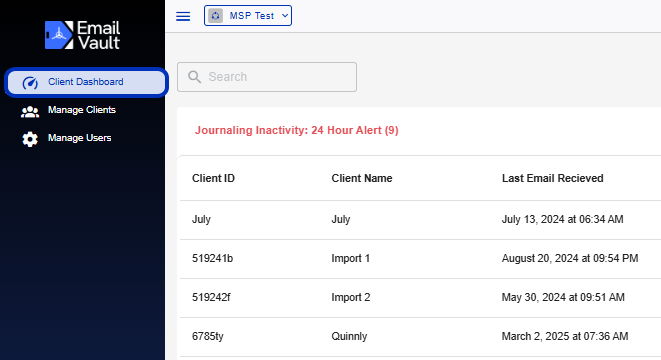This screenshot has width=661, height=360.
Task: Go to Manage Clients
Action: (x=81, y=110)
